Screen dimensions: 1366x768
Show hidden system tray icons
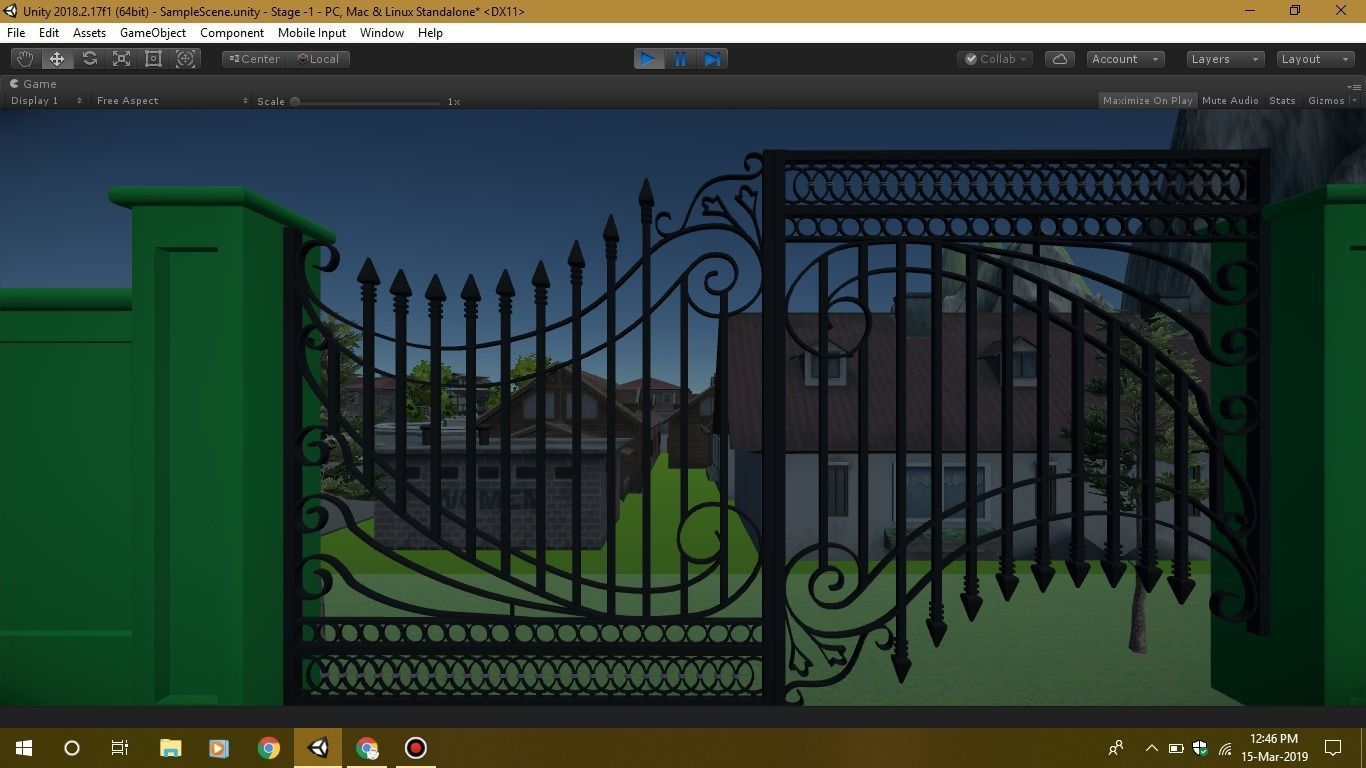[1151, 748]
